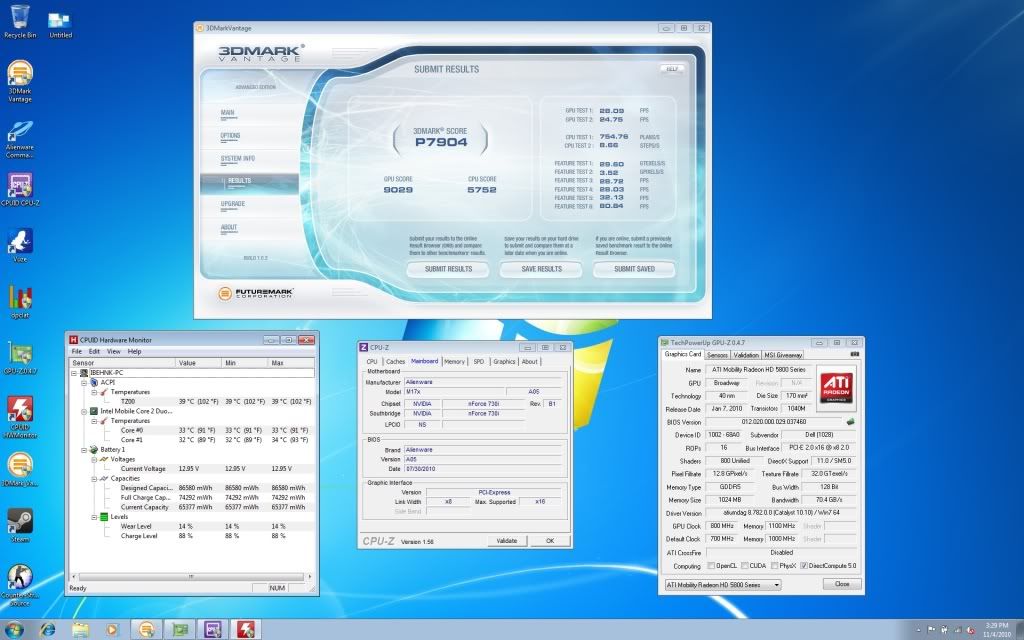Viewport: 1024px width, 640px height.
Task: Click the Windows Start orb
Action: pos(13,630)
